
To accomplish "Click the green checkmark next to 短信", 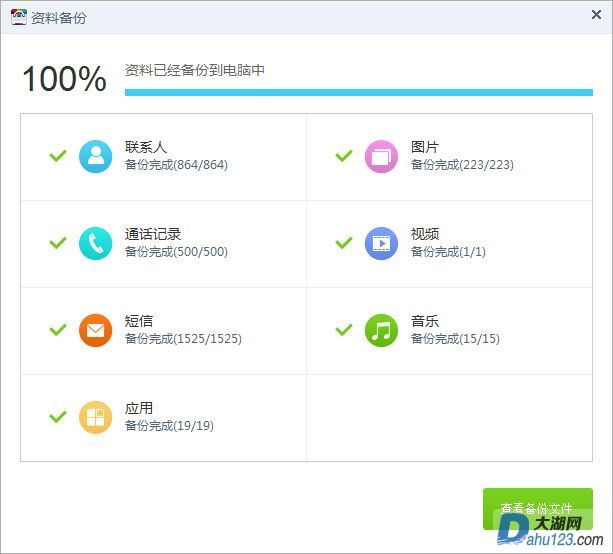I will [58, 330].
